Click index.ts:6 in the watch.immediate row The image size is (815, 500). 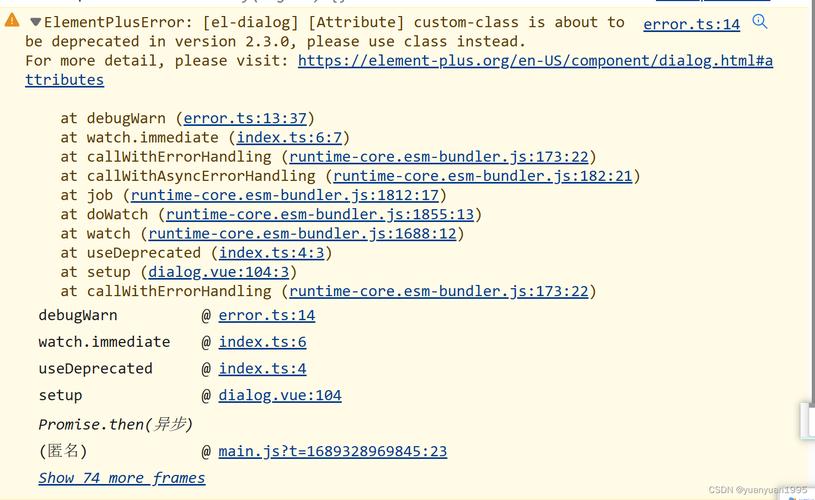(262, 342)
